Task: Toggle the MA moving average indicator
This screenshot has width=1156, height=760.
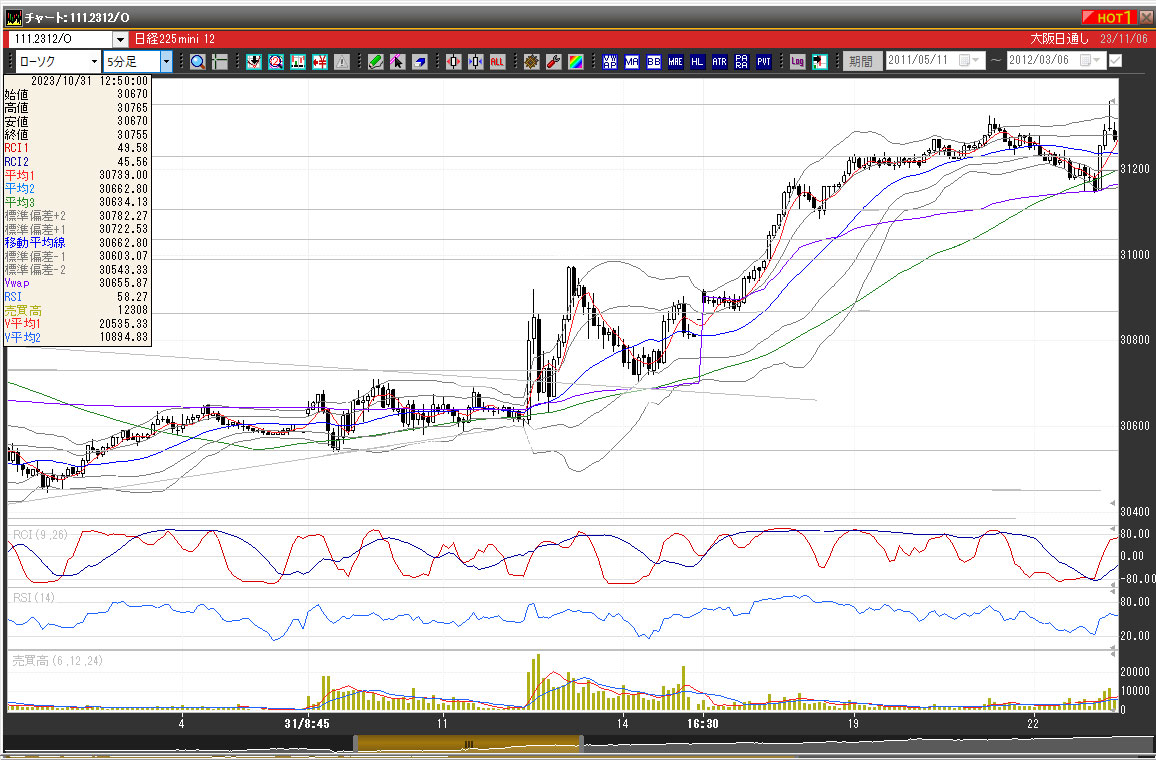Action: [632, 62]
